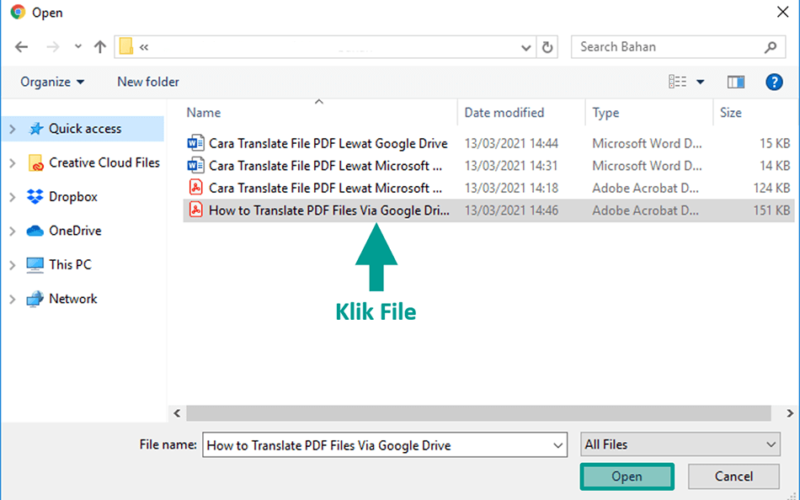Click Word icon of 14:31 document
Screen dimensions: 800x500
[196, 165]
